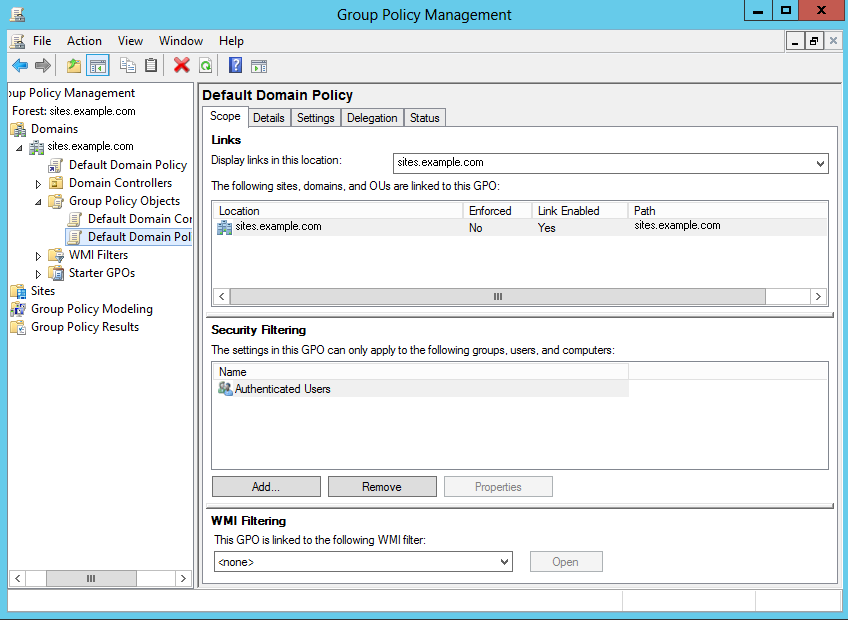Screen dimensions: 848x620
Task: Click the Authenticated Users group icon
Action: click(x=225, y=388)
